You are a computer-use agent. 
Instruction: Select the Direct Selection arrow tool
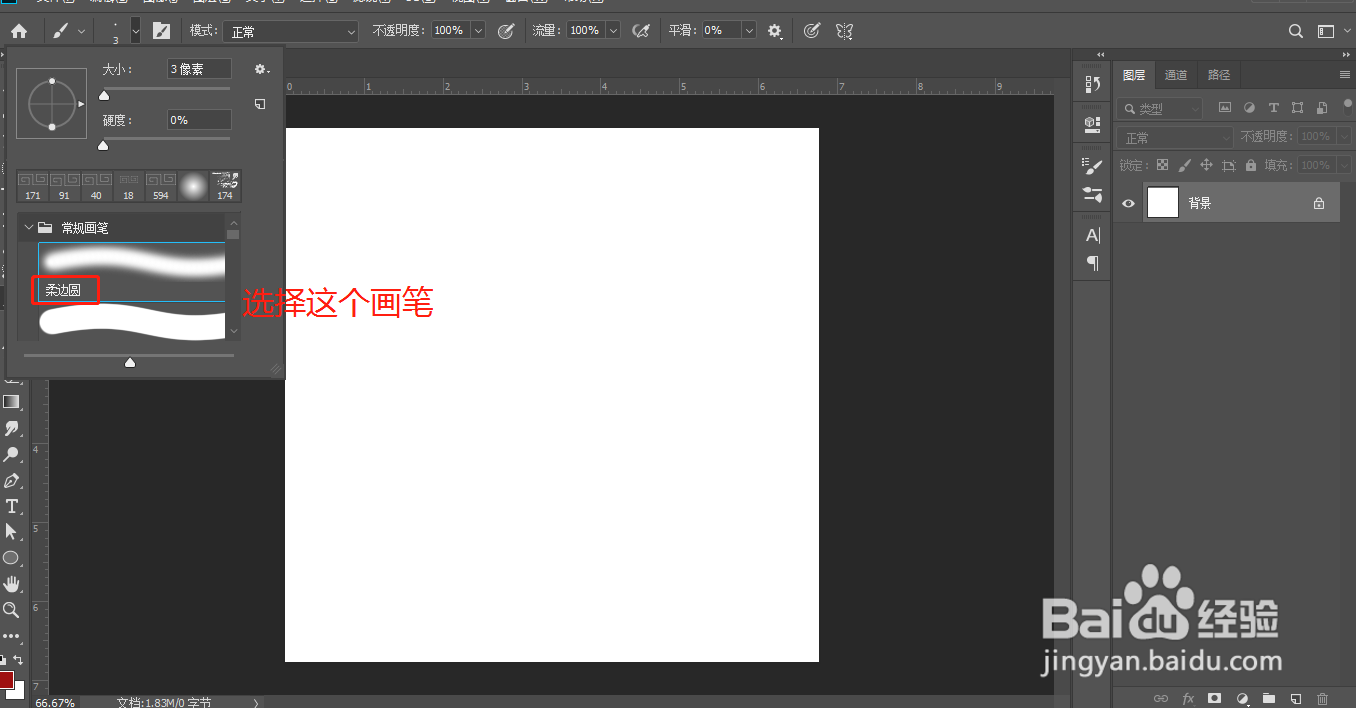12,532
